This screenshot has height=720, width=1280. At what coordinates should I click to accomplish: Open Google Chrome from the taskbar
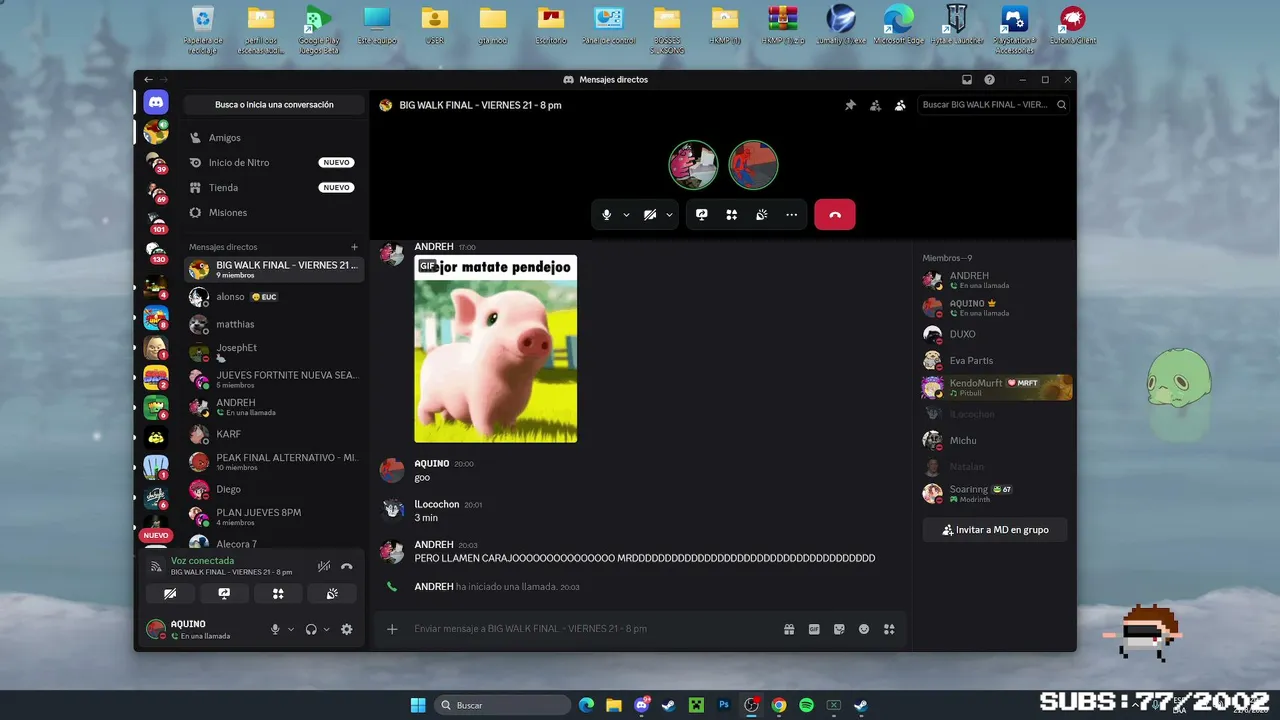point(779,705)
